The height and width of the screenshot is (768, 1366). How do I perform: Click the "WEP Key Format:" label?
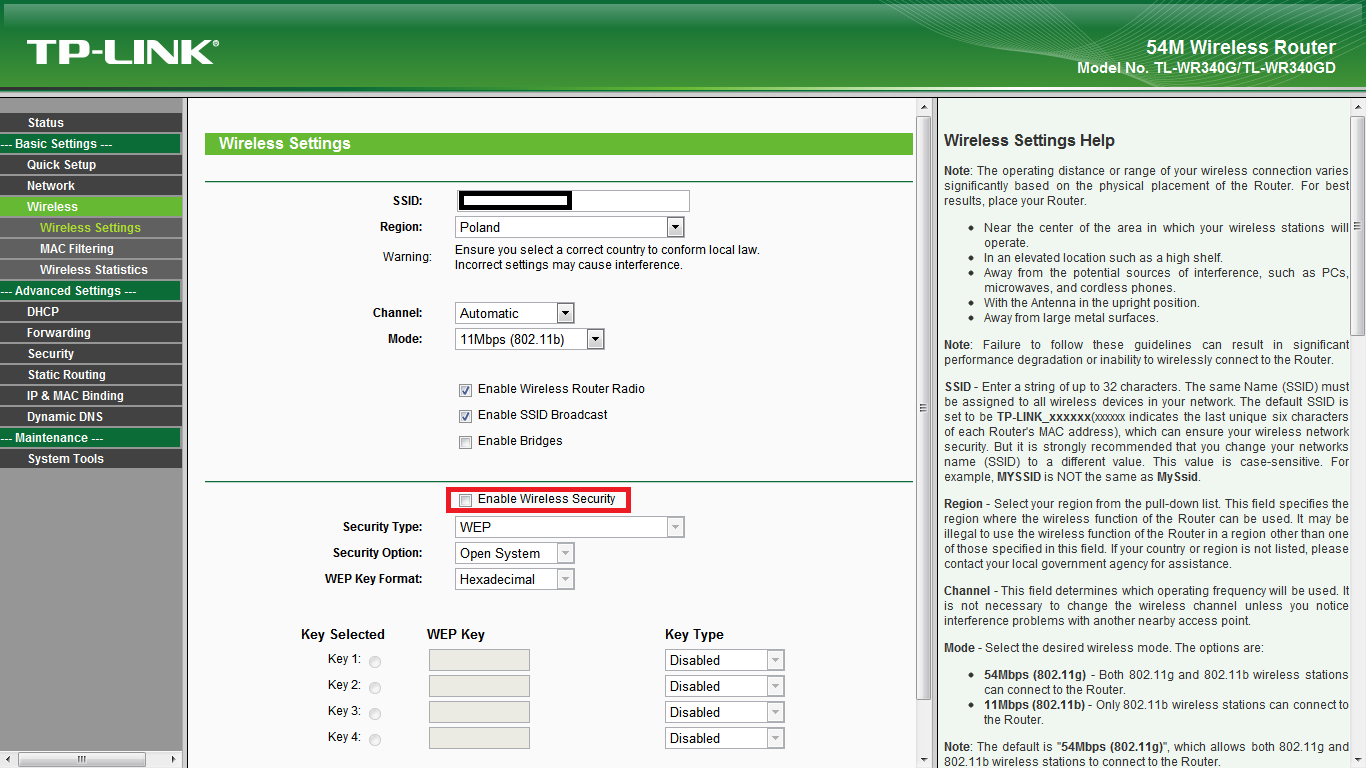click(374, 579)
